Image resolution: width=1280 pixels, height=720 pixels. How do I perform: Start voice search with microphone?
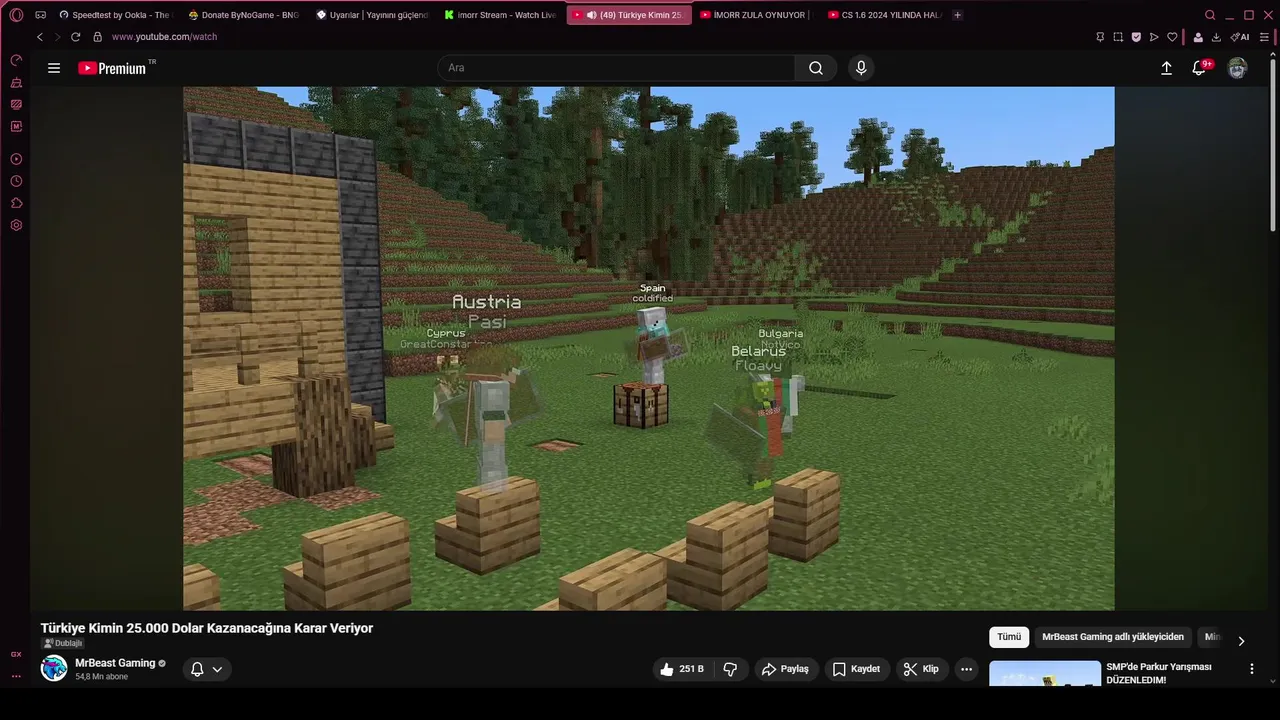pos(861,68)
